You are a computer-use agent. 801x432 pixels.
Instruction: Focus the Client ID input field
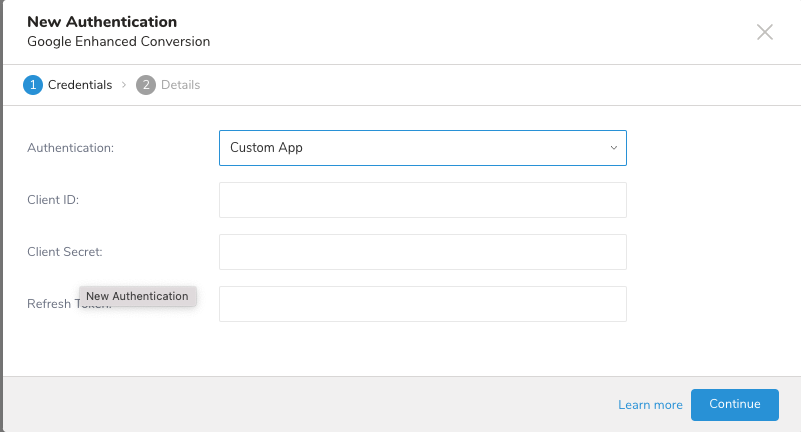point(422,200)
